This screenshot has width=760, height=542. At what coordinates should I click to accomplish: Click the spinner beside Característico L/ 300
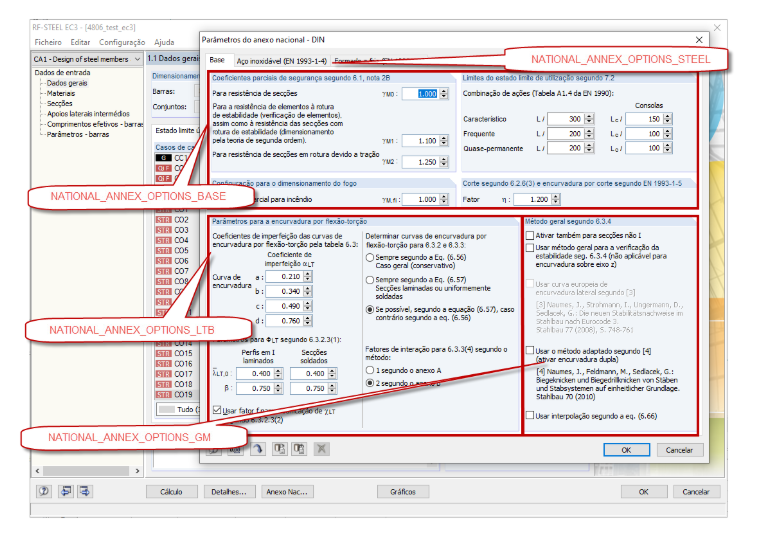coord(589,119)
